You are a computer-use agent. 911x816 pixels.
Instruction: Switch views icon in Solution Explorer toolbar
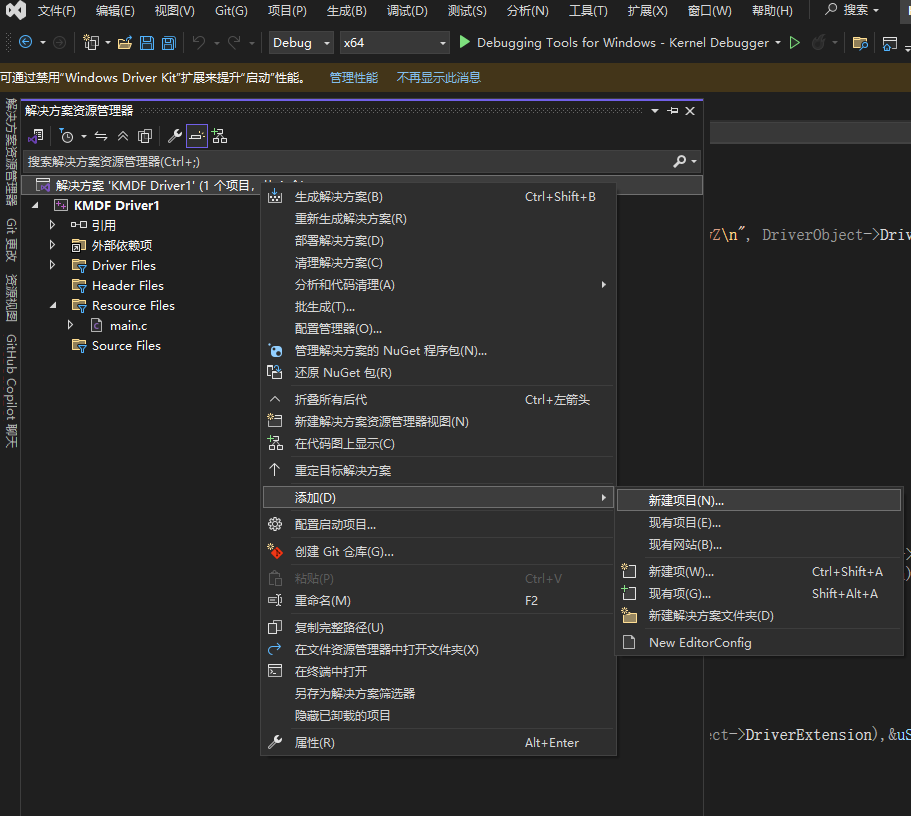36,136
